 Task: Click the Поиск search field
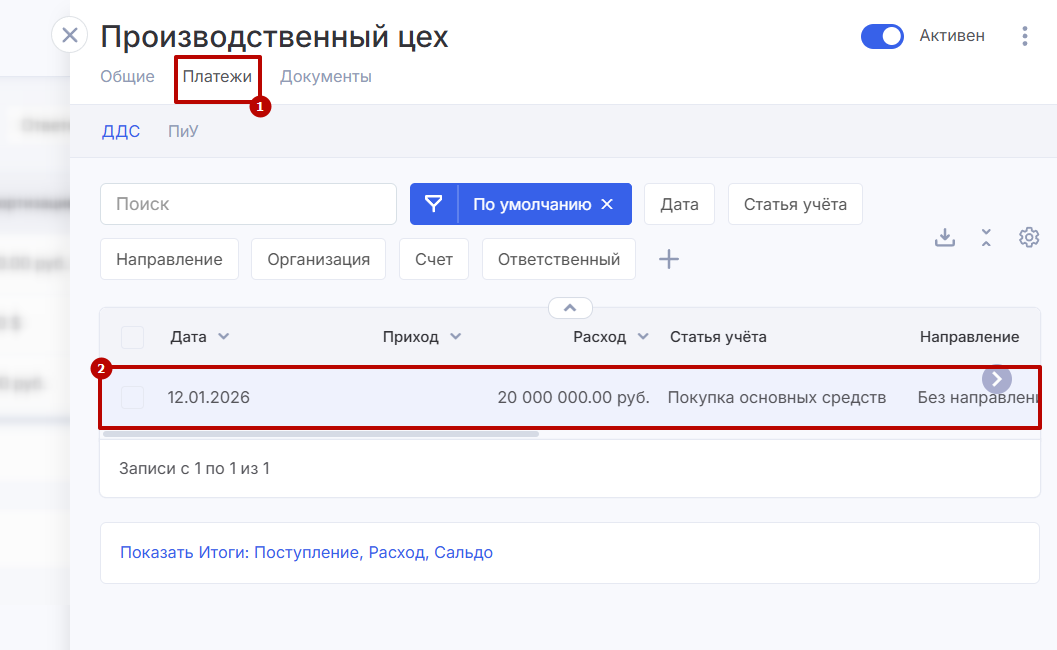248,204
